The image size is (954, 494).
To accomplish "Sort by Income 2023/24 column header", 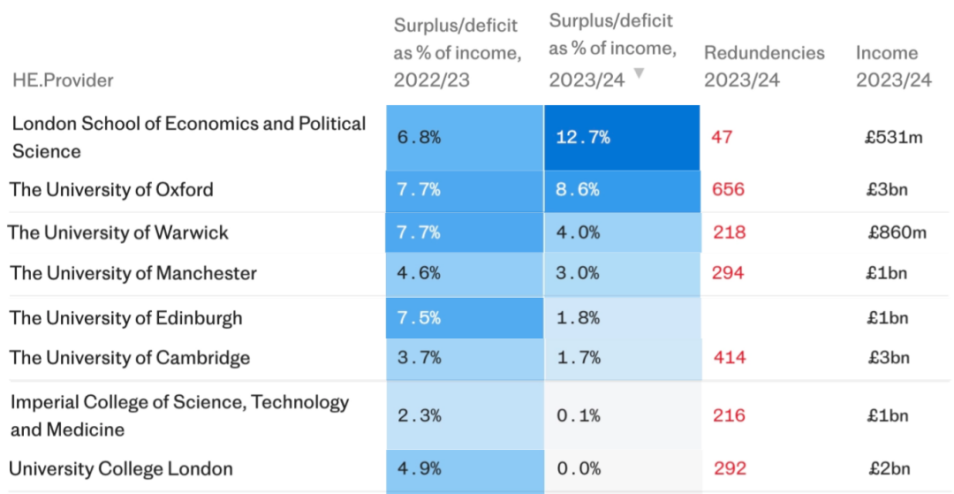I will pyautogui.click(x=894, y=66).
